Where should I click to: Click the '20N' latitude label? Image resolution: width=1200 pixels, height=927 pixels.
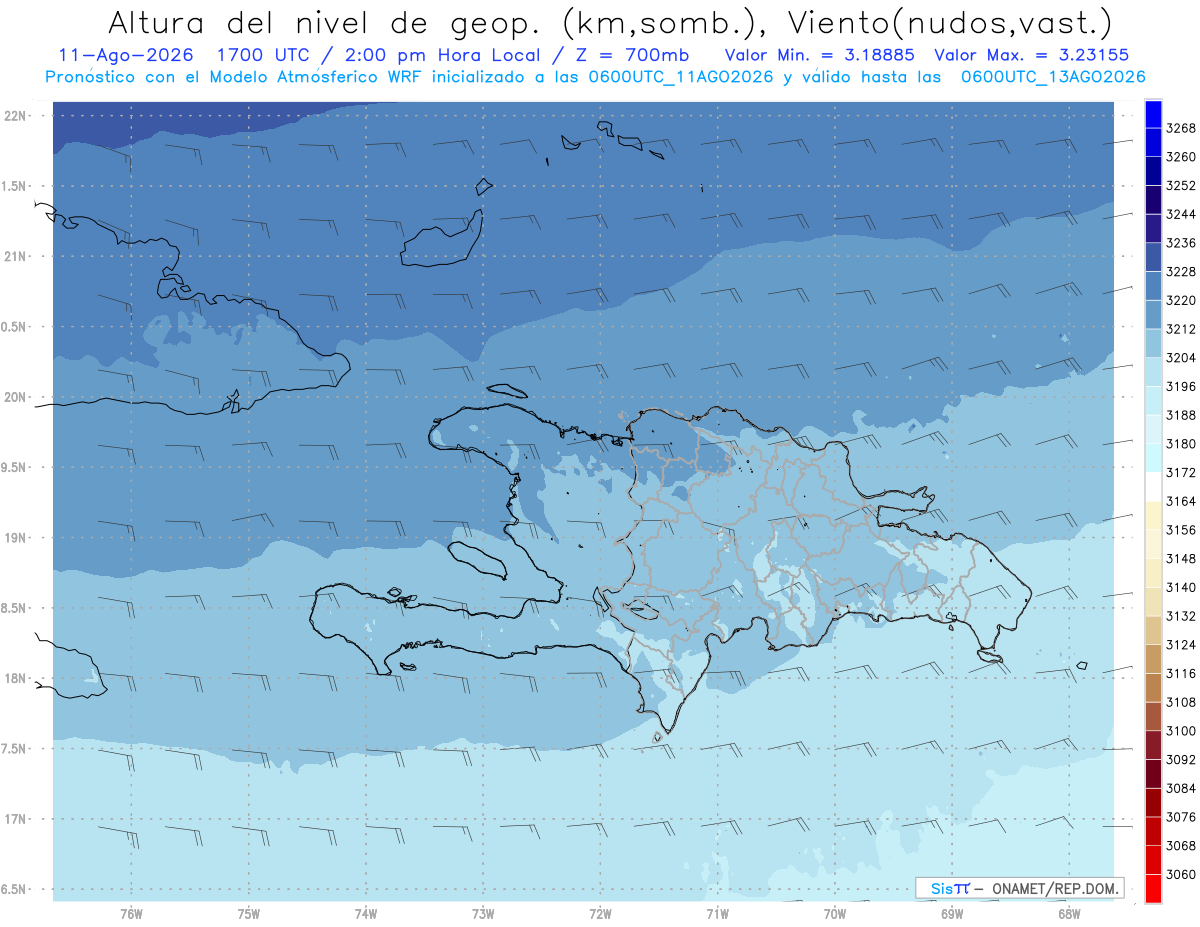point(15,398)
